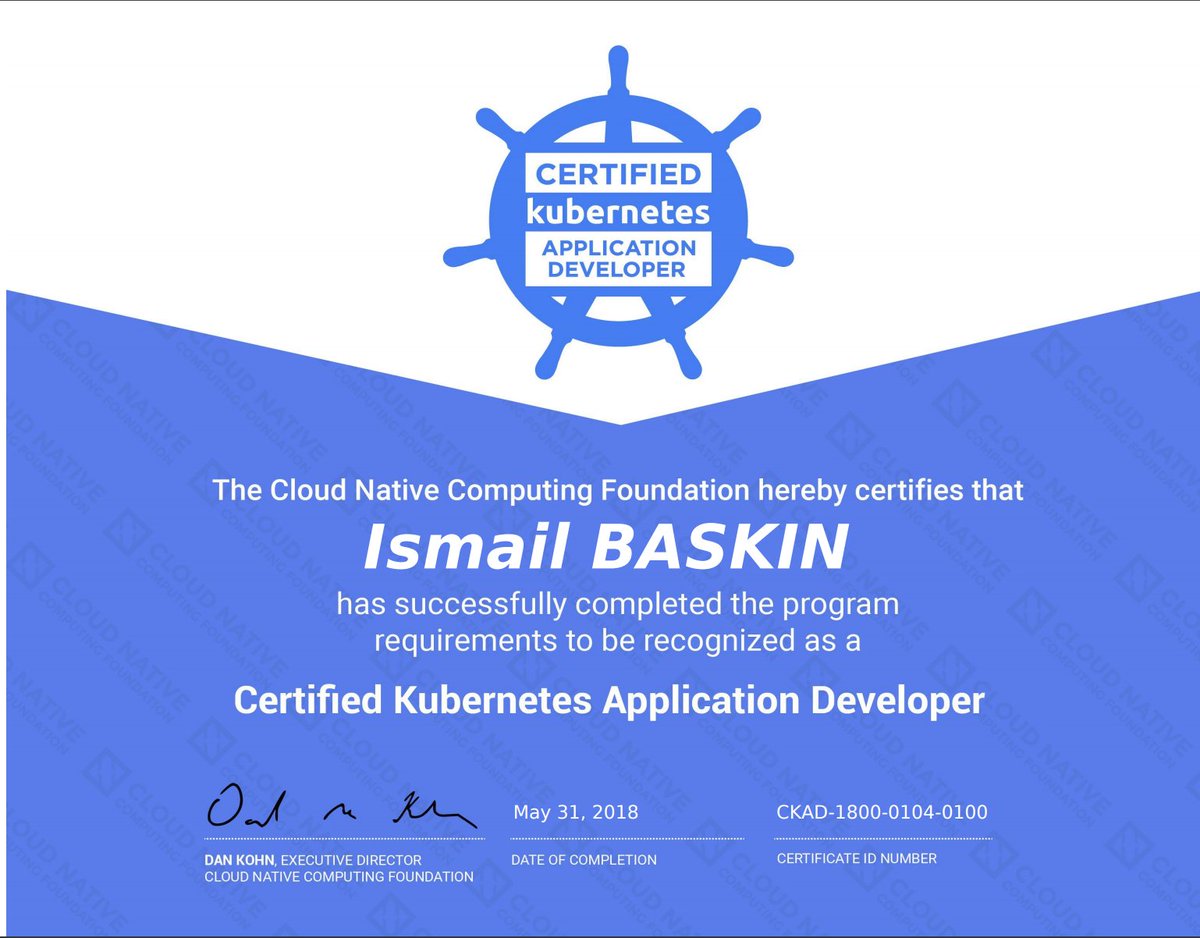Click "CLOUD NATIVE COMPUTING FOUNDATION" under Dan Kohn's name
The image size is (1200, 938).
coord(339,877)
